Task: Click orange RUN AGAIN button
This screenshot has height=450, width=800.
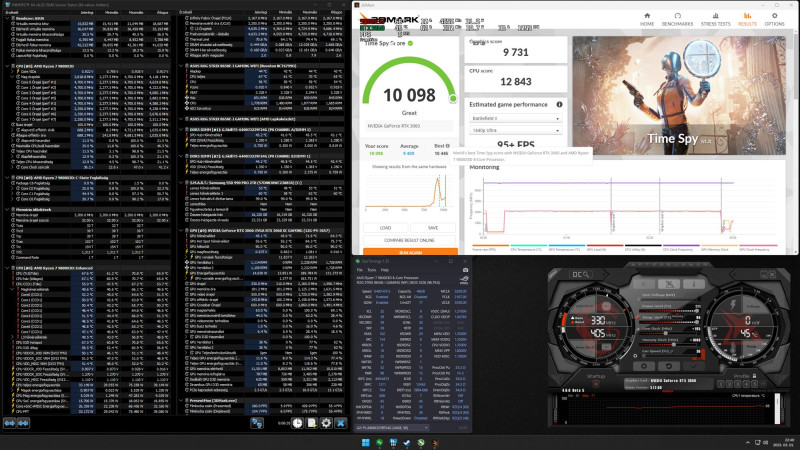Action: [x=410, y=252]
